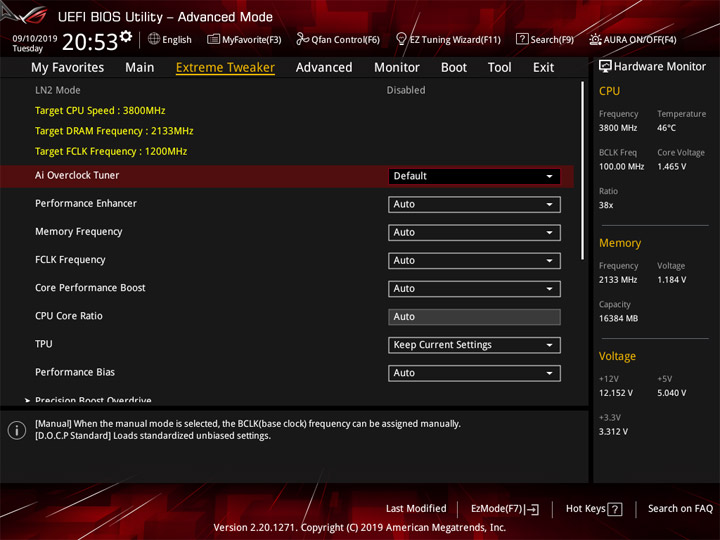Click the Target CPU Speed : 3800MHz text

click(100, 111)
